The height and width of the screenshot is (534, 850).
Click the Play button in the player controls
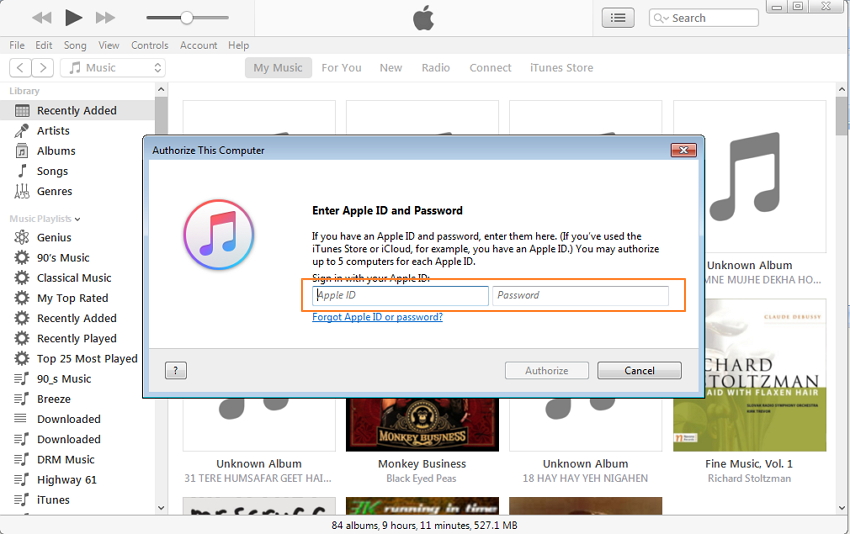click(73, 17)
